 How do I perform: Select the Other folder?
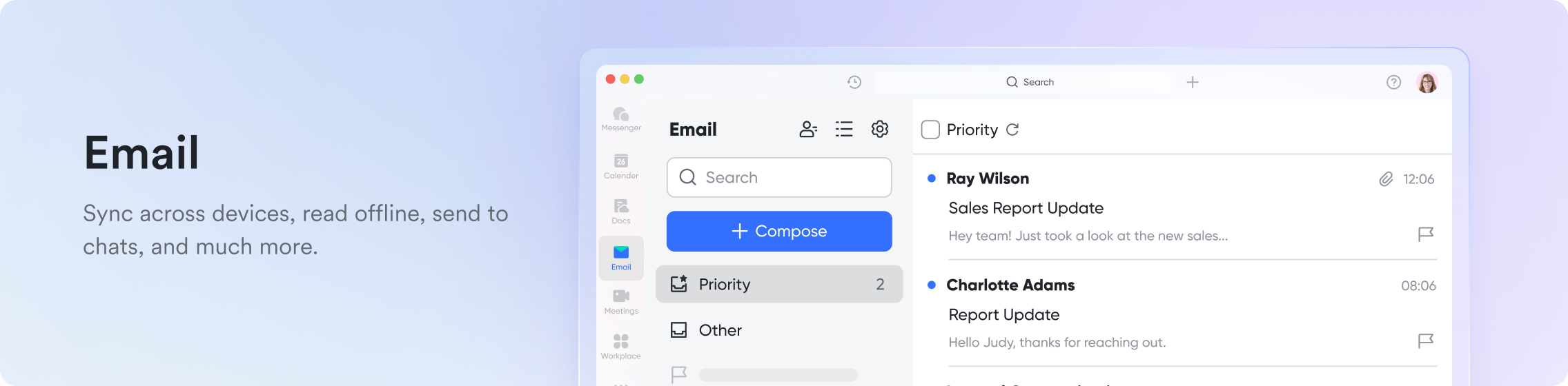point(779,330)
